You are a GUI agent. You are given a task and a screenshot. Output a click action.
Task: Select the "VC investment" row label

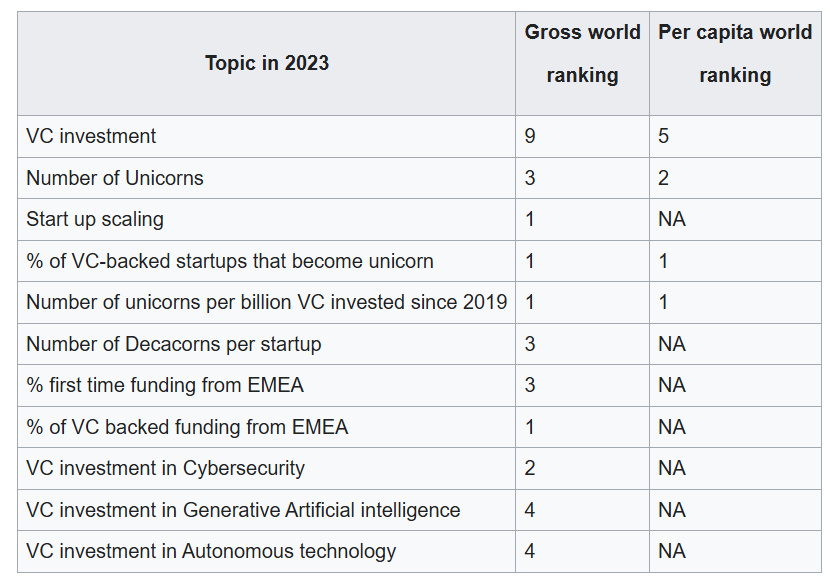click(91, 136)
